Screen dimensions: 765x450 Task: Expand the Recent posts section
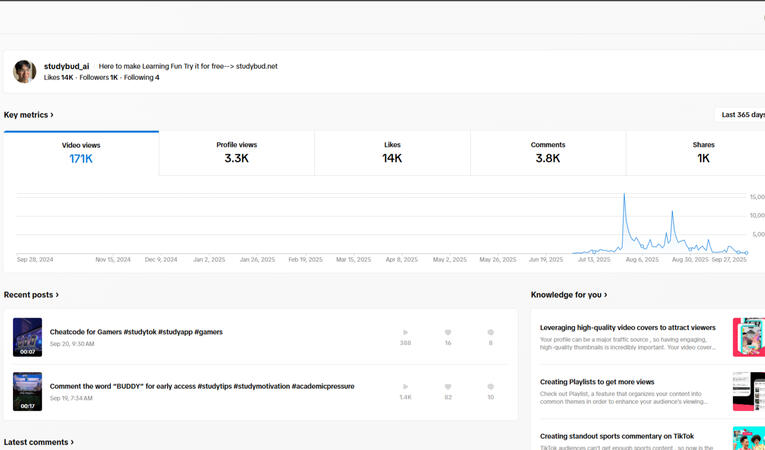pyautogui.click(x=31, y=295)
